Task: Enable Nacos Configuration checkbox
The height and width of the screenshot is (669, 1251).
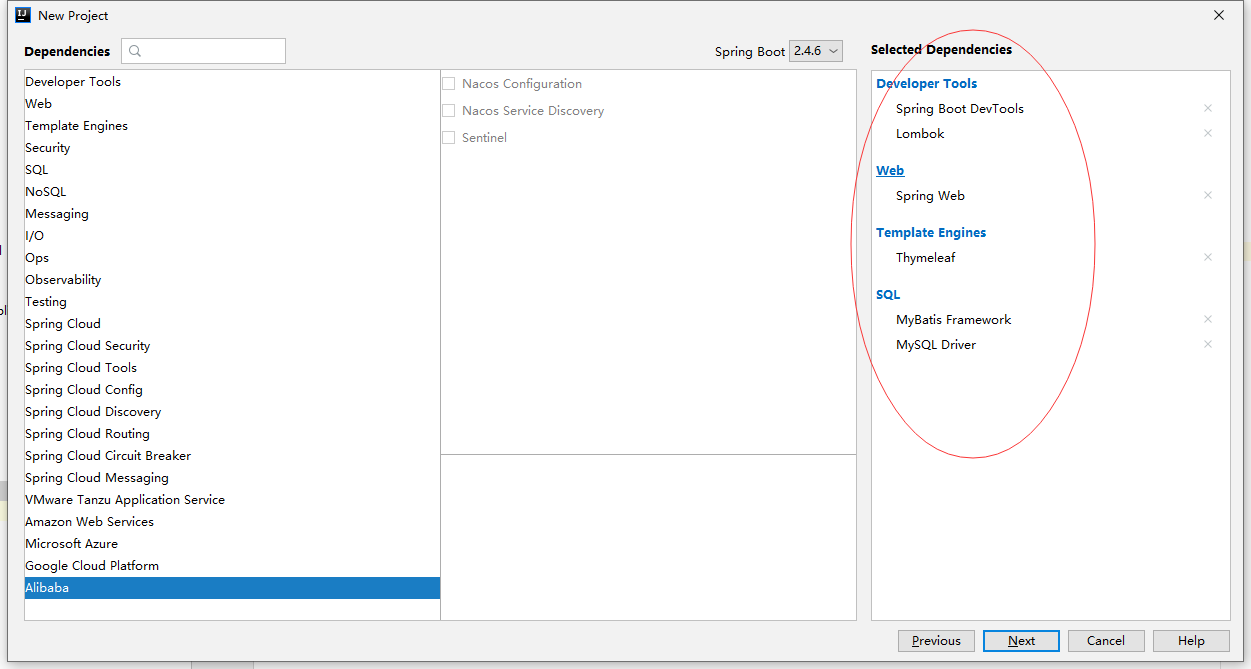Action: point(448,84)
